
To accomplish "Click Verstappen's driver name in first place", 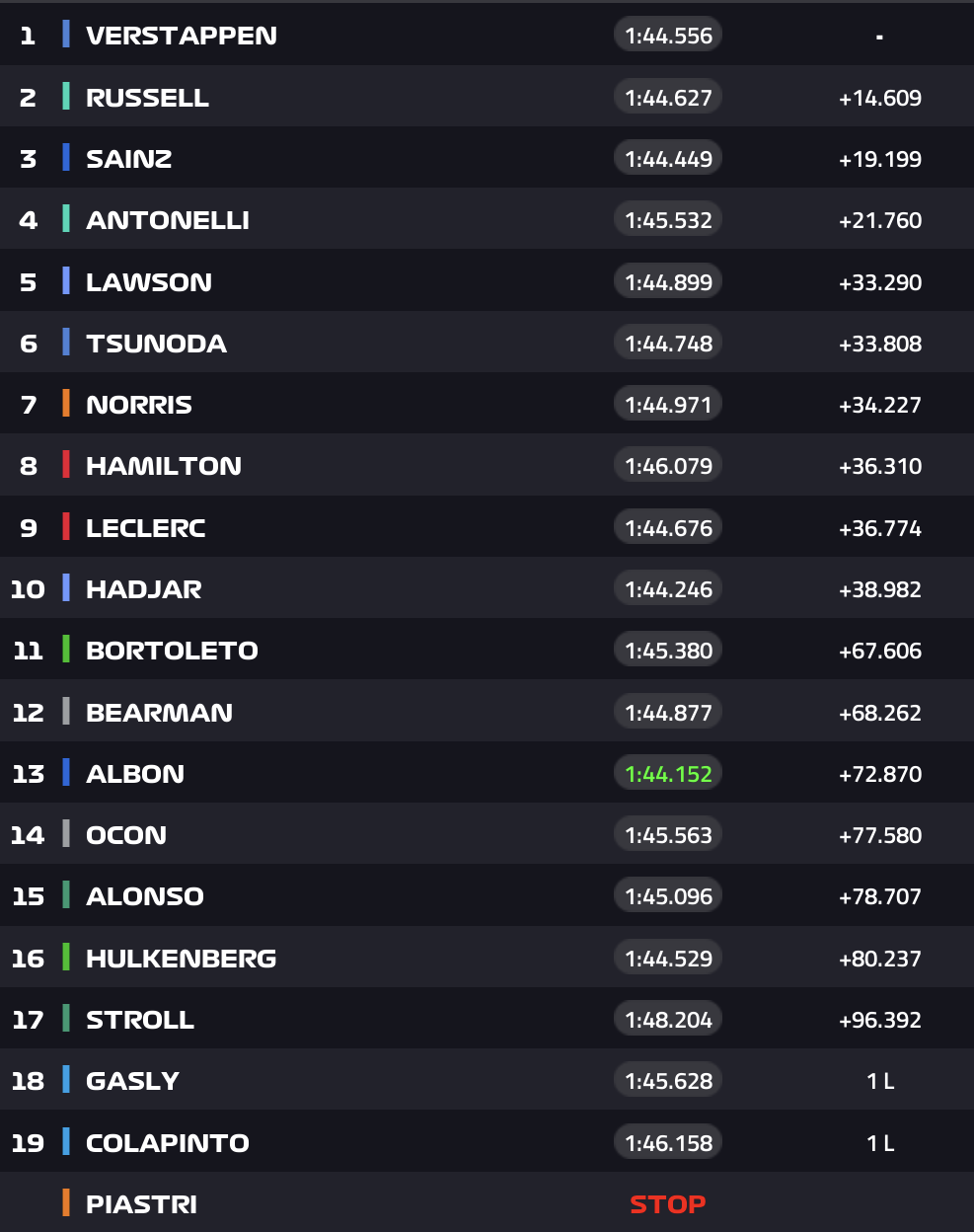I will [182, 36].
